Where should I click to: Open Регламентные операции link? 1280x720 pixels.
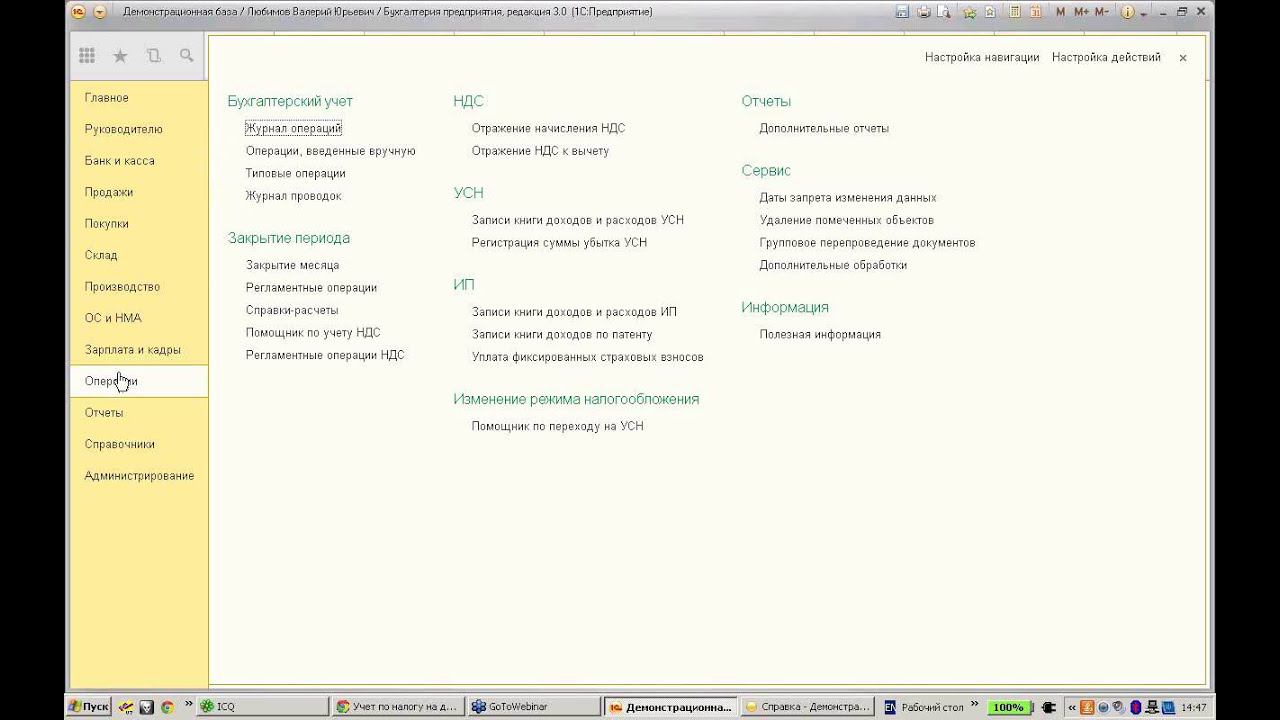(x=312, y=288)
